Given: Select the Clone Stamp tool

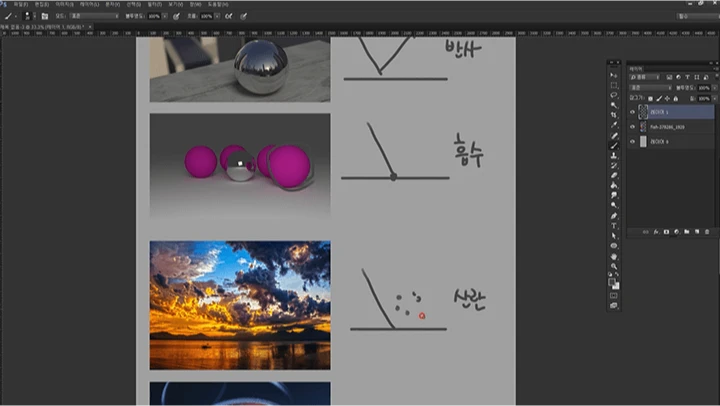Looking at the screenshot, I should point(614,156).
